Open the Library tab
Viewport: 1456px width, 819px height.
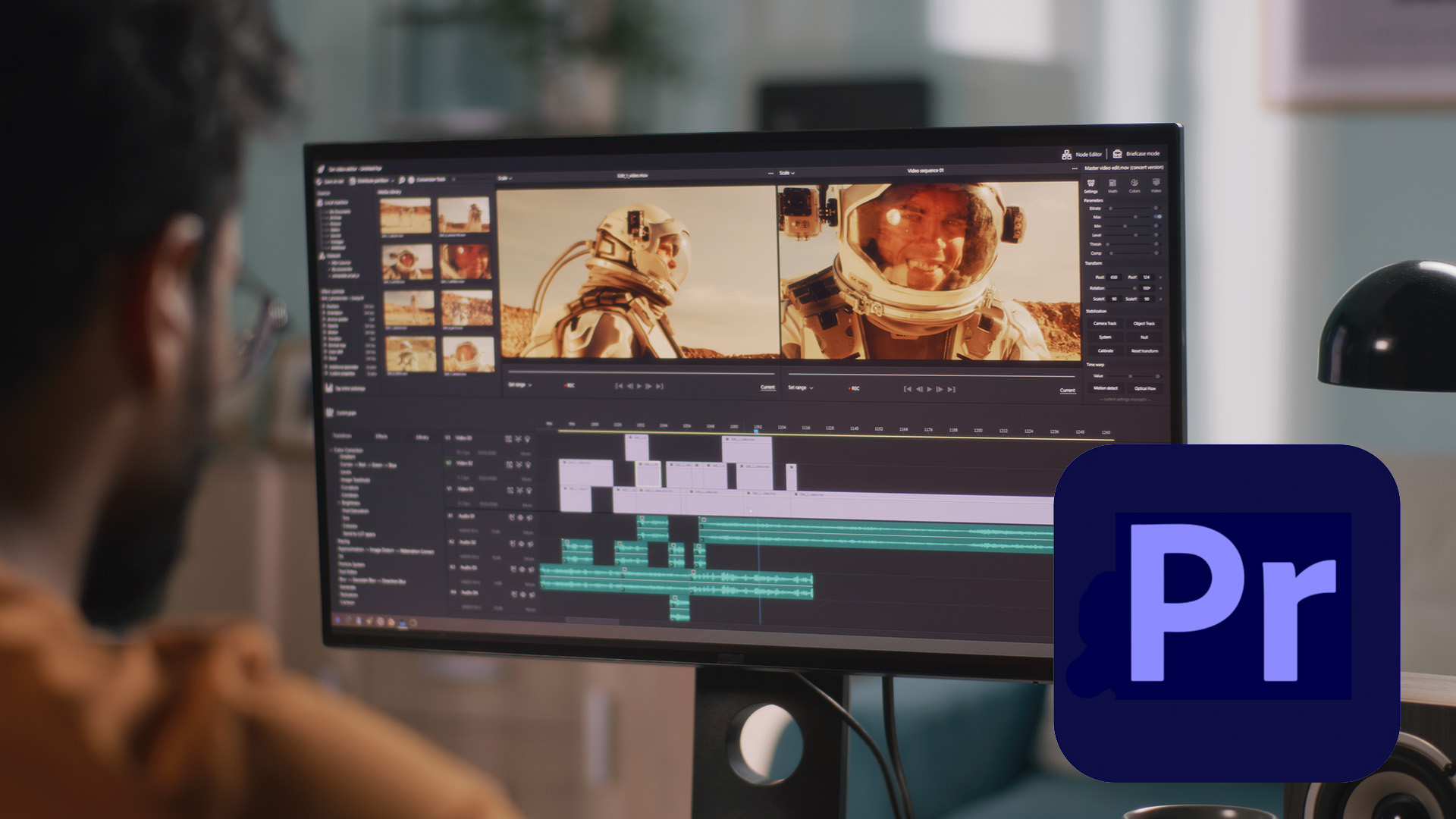(x=422, y=437)
